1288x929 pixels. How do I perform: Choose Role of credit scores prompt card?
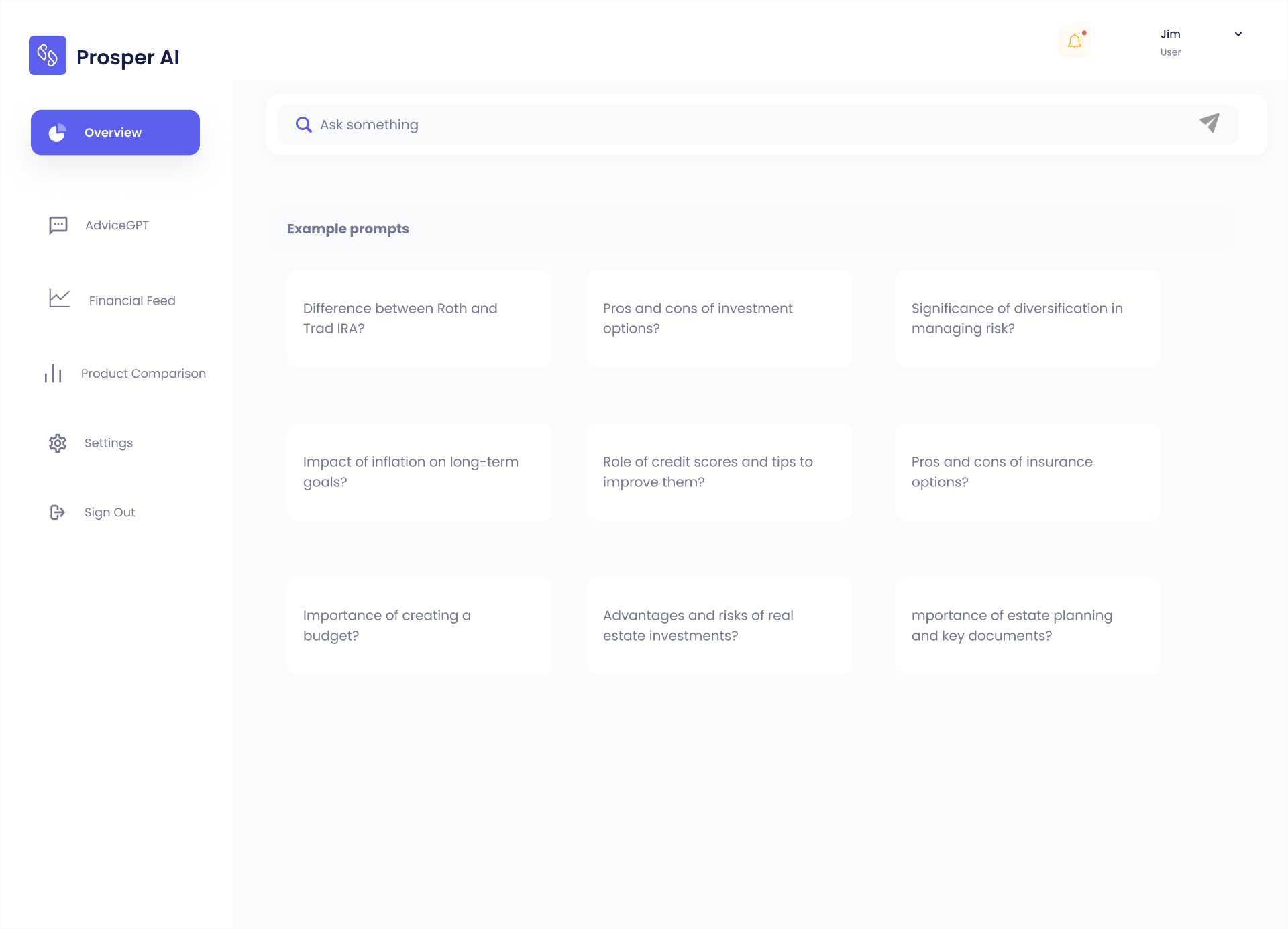tap(718, 472)
